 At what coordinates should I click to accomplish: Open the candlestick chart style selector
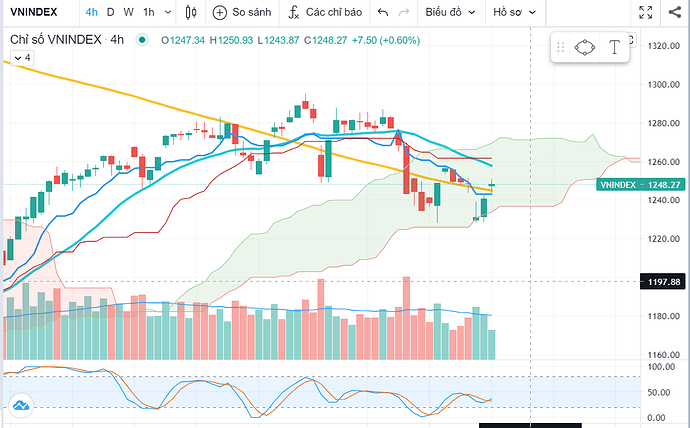192,13
